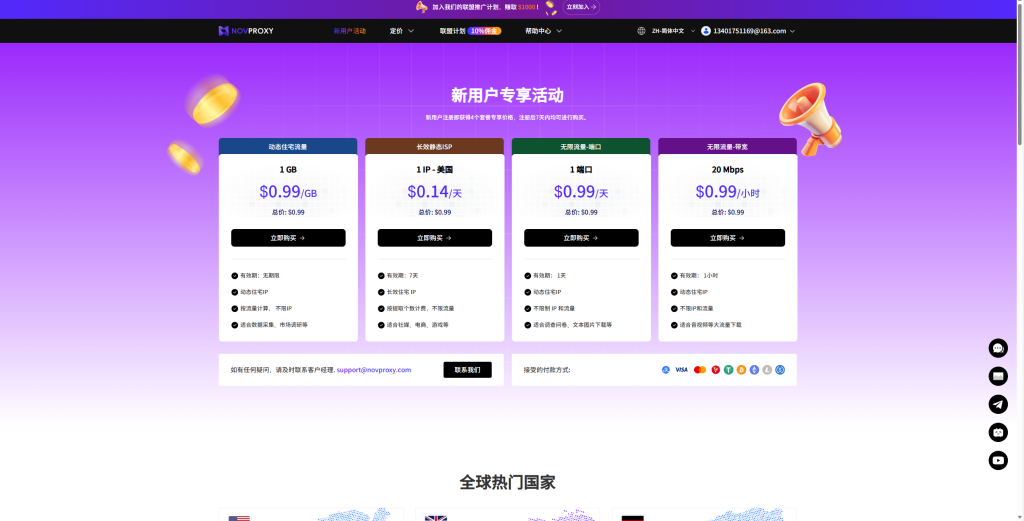
Task: Click the $0.14/天 price text
Action: point(434,192)
